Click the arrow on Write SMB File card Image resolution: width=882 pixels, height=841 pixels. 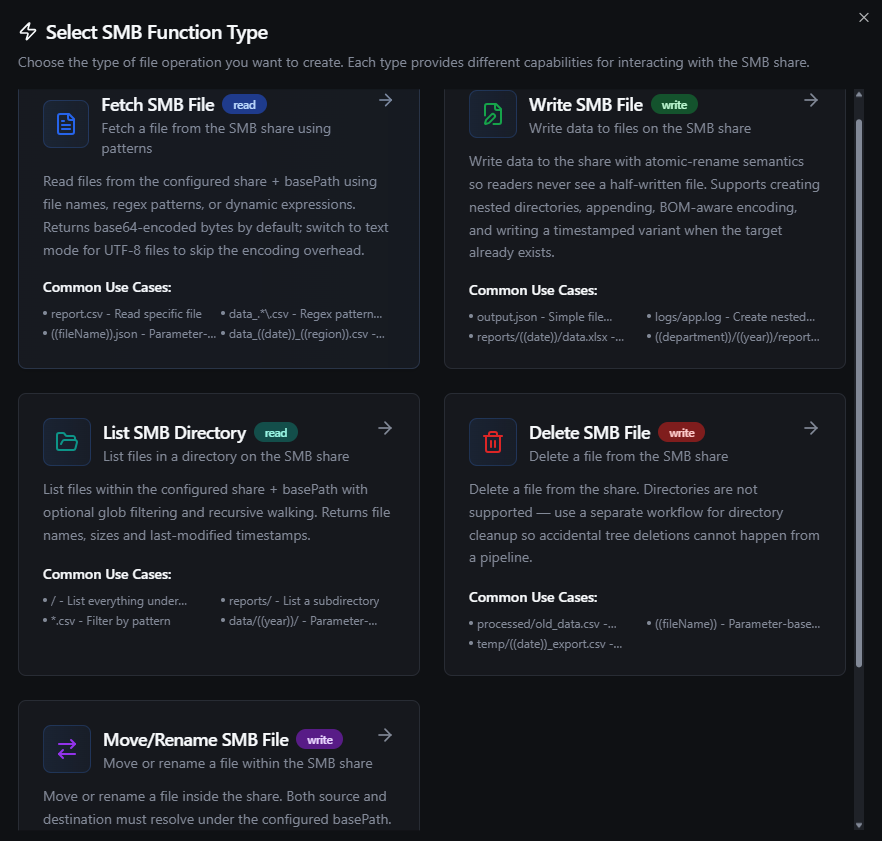tap(811, 100)
